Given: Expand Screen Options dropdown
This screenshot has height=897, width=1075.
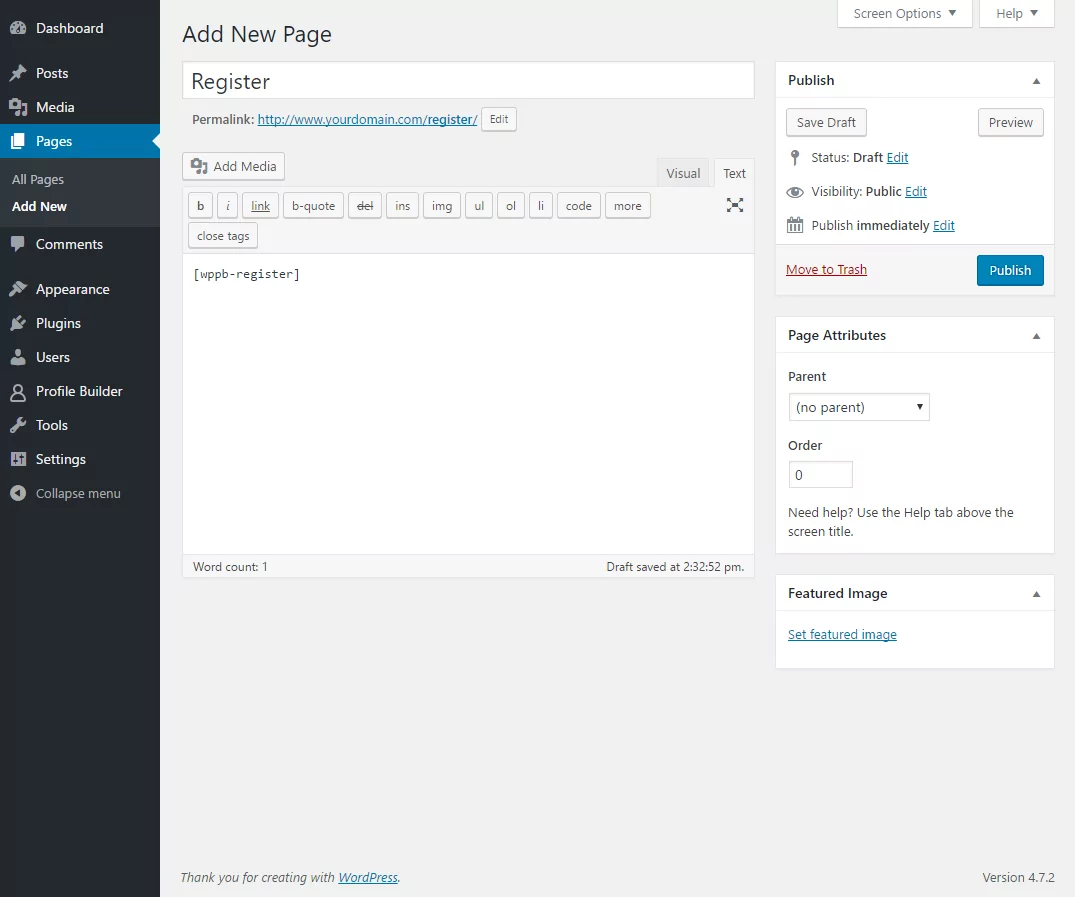Looking at the screenshot, I should click(x=904, y=13).
